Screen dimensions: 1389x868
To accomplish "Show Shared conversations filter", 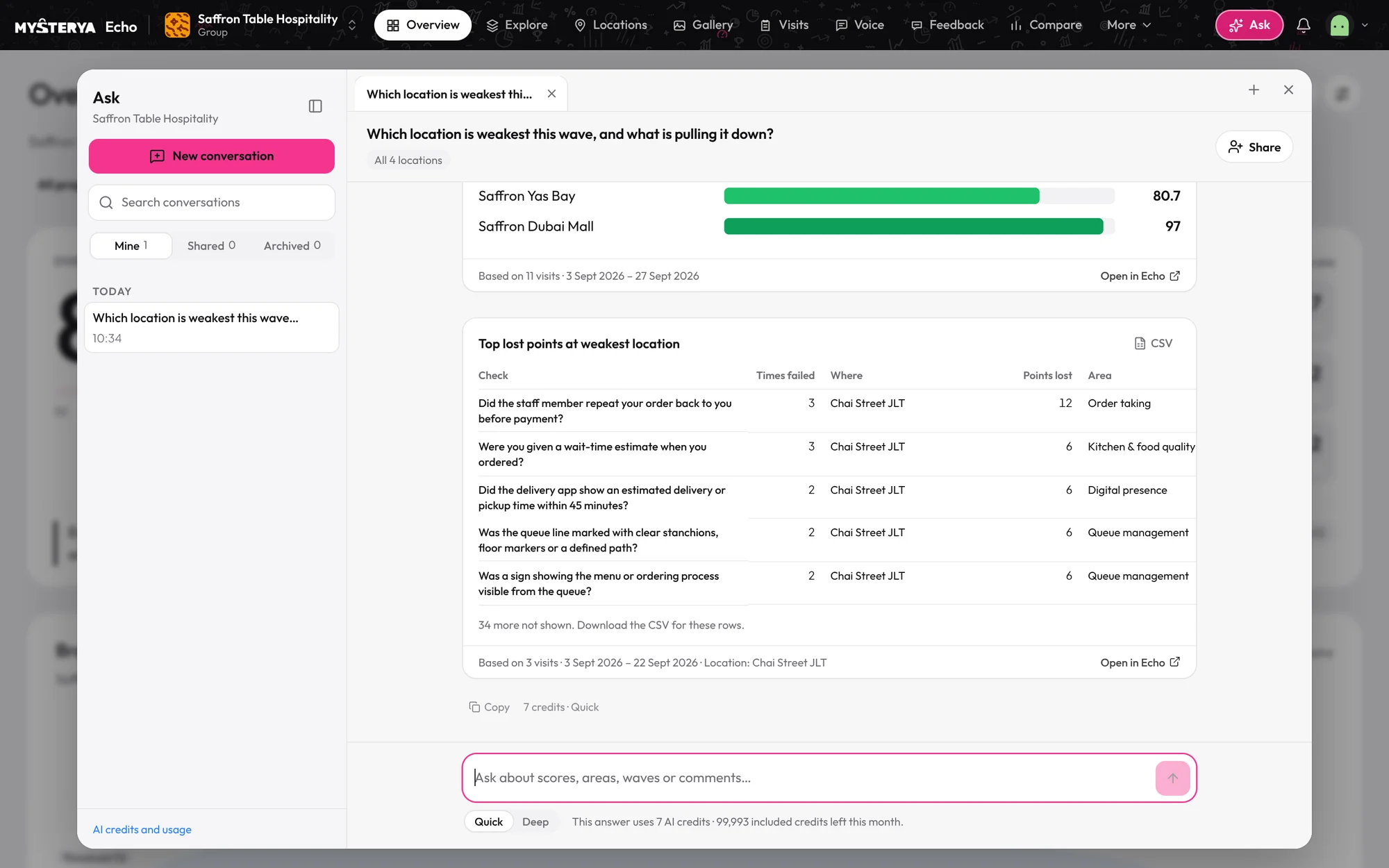I will [211, 246].
